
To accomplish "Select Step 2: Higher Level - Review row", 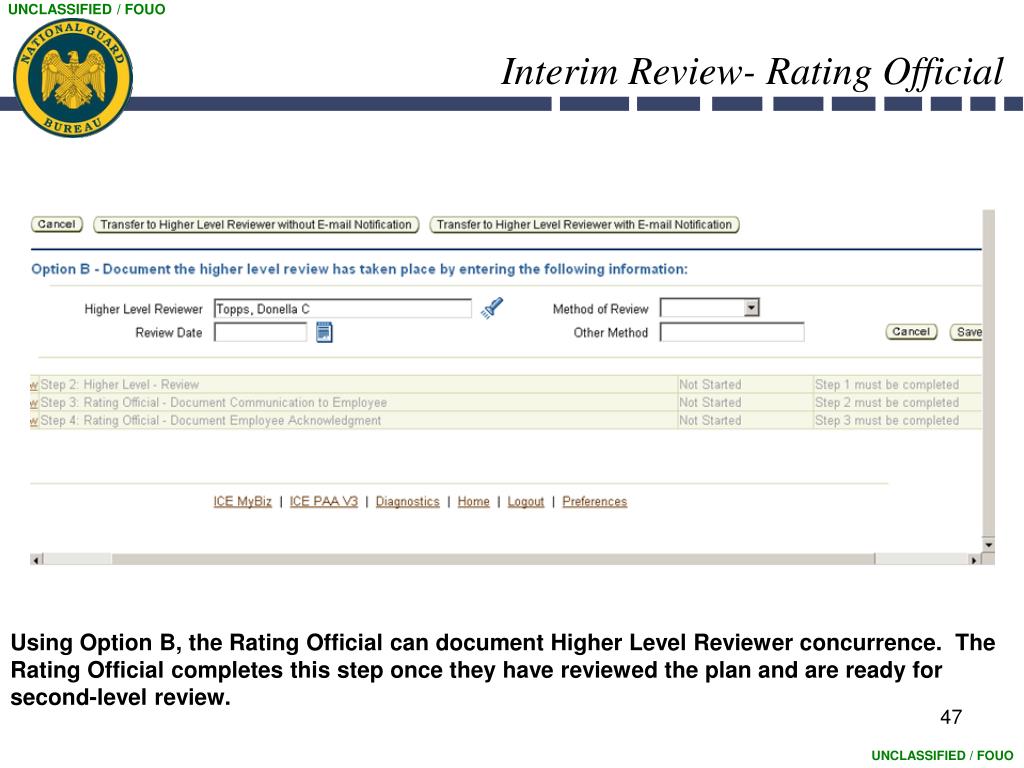I will 506,385.
